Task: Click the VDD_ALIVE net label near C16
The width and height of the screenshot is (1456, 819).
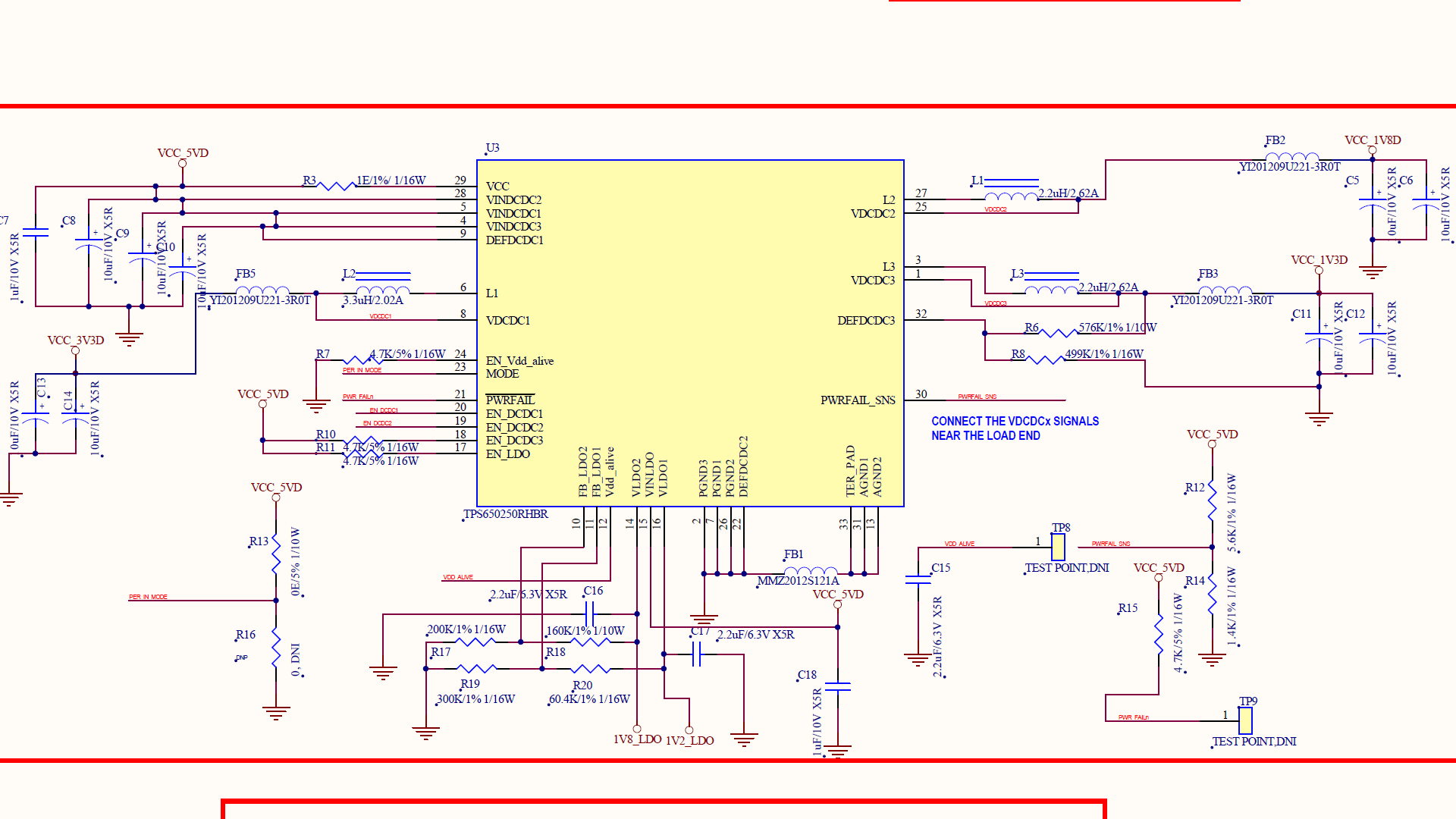Action: (458, 577)
